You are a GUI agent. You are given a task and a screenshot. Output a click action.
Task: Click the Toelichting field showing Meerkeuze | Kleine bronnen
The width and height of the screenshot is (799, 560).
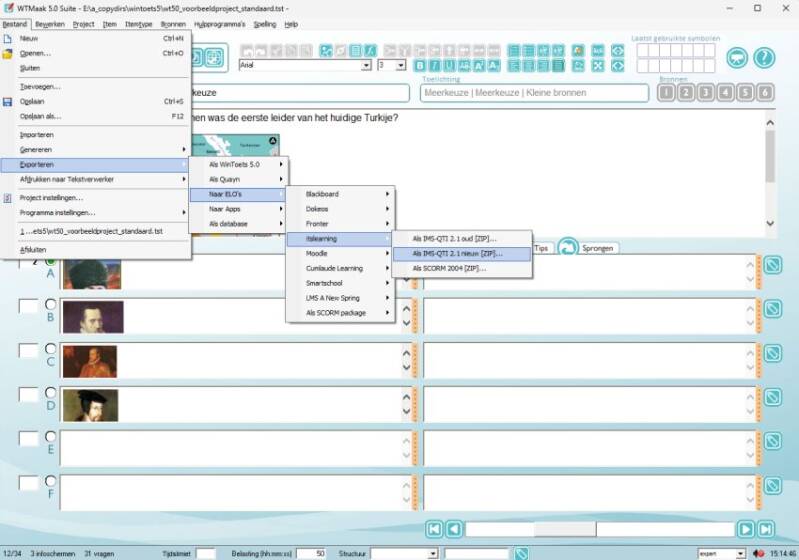click(534, 93)
